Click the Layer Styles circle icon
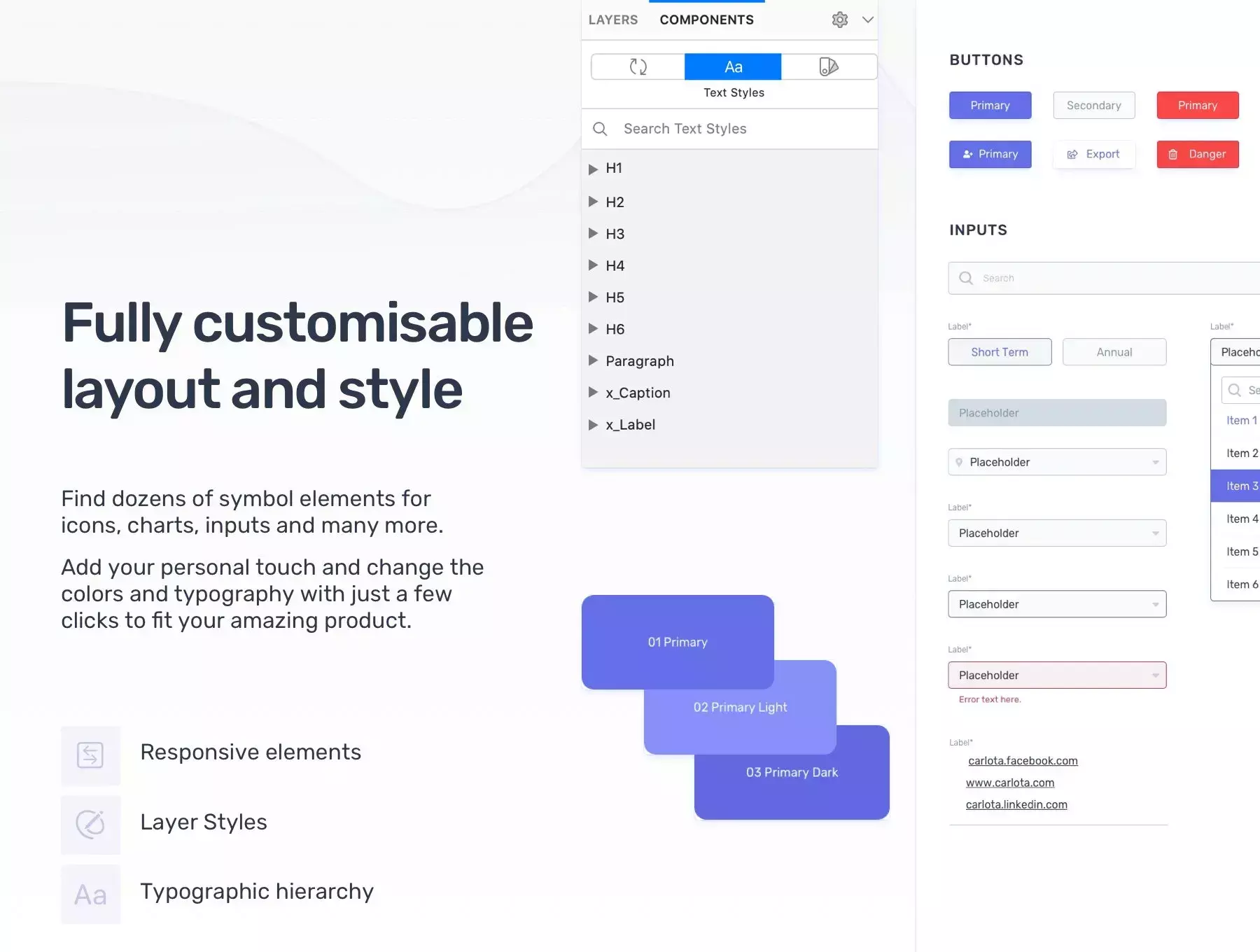 [90, 824]
